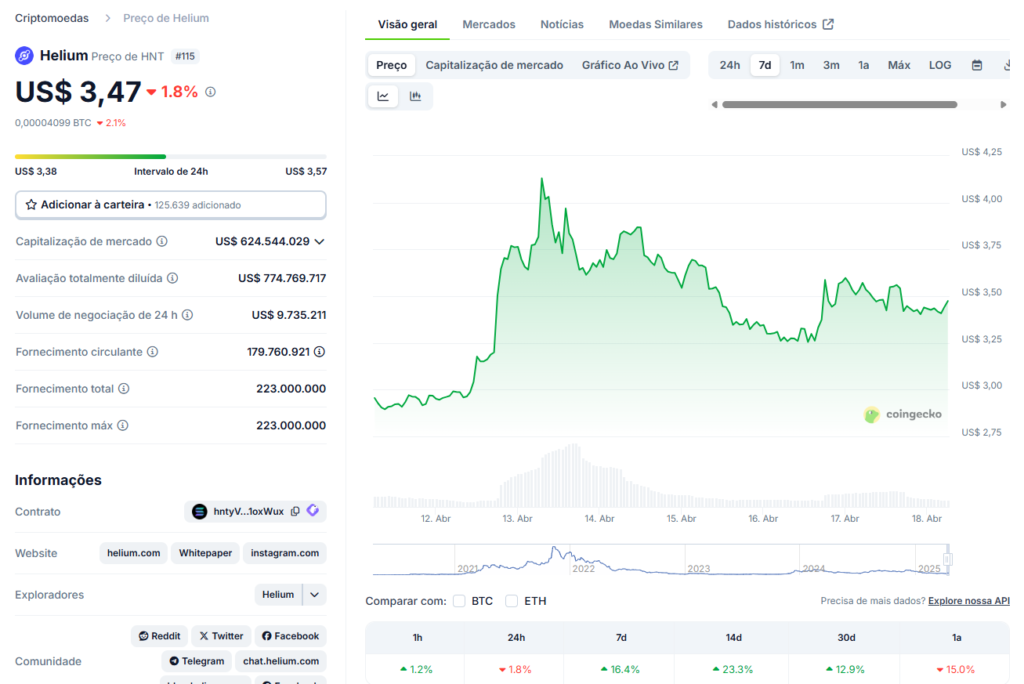Show info for Fornecimento total

(123, 389)
